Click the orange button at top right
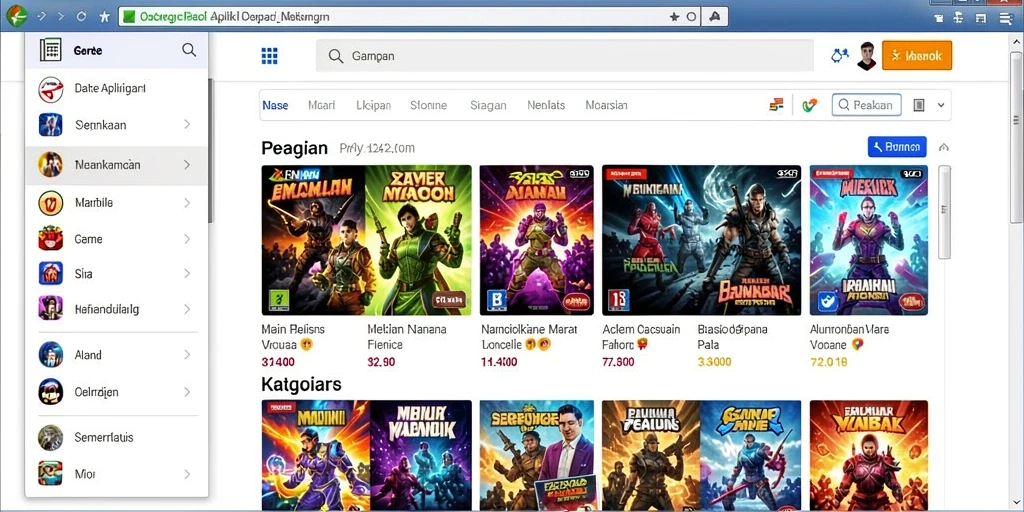1024x512 pixels. click(916, 56)
